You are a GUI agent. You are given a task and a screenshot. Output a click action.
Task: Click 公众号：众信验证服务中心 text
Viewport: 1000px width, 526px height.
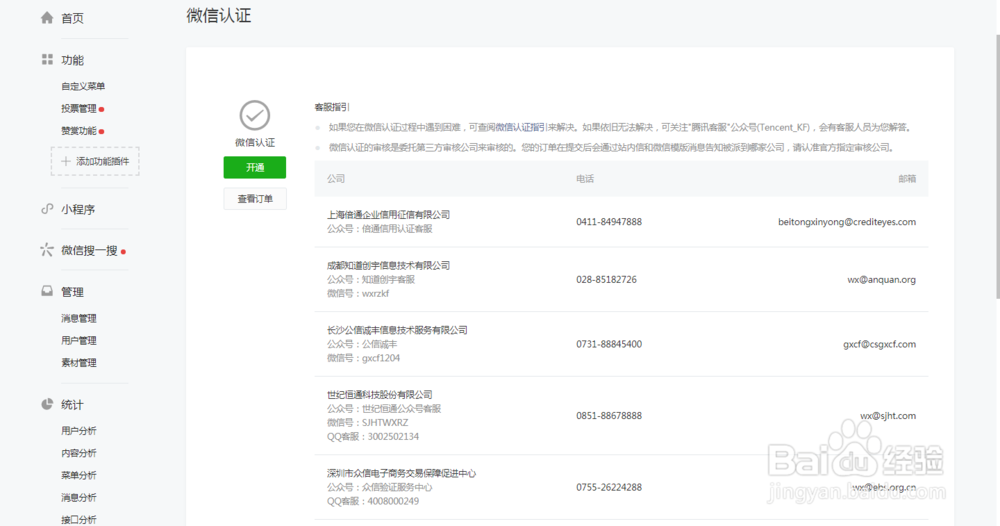[x=379, y=487]
